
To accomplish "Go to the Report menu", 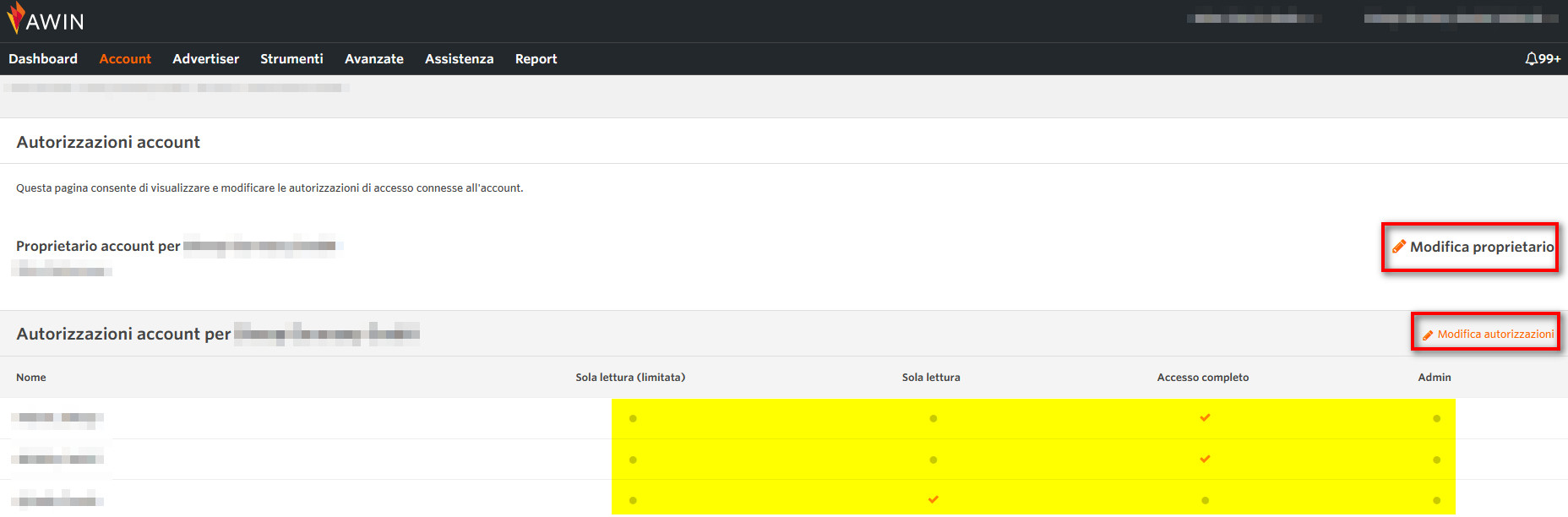I will point(536,59).
